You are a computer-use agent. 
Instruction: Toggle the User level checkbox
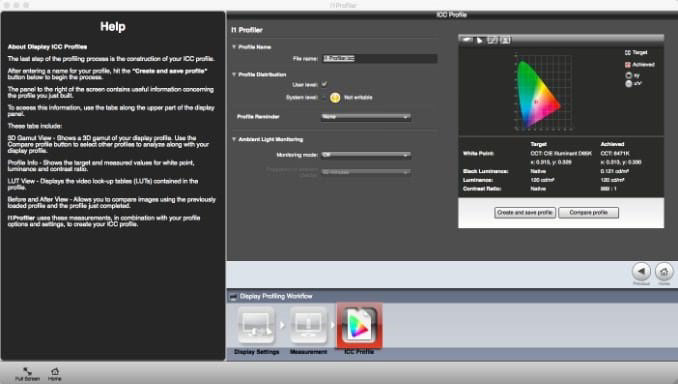(324, 84)
